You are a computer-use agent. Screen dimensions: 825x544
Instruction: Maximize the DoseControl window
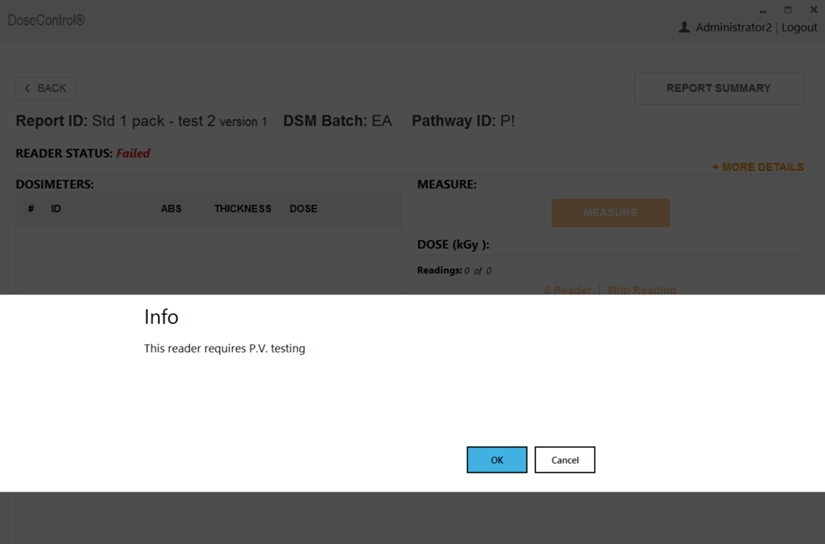tap(788, 10)
